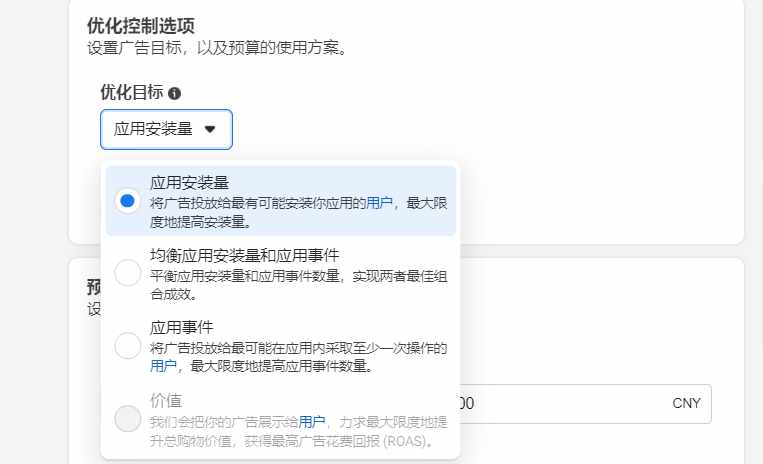
Task: Select the 应用安装量 radio button
Action: coord(127,200)
